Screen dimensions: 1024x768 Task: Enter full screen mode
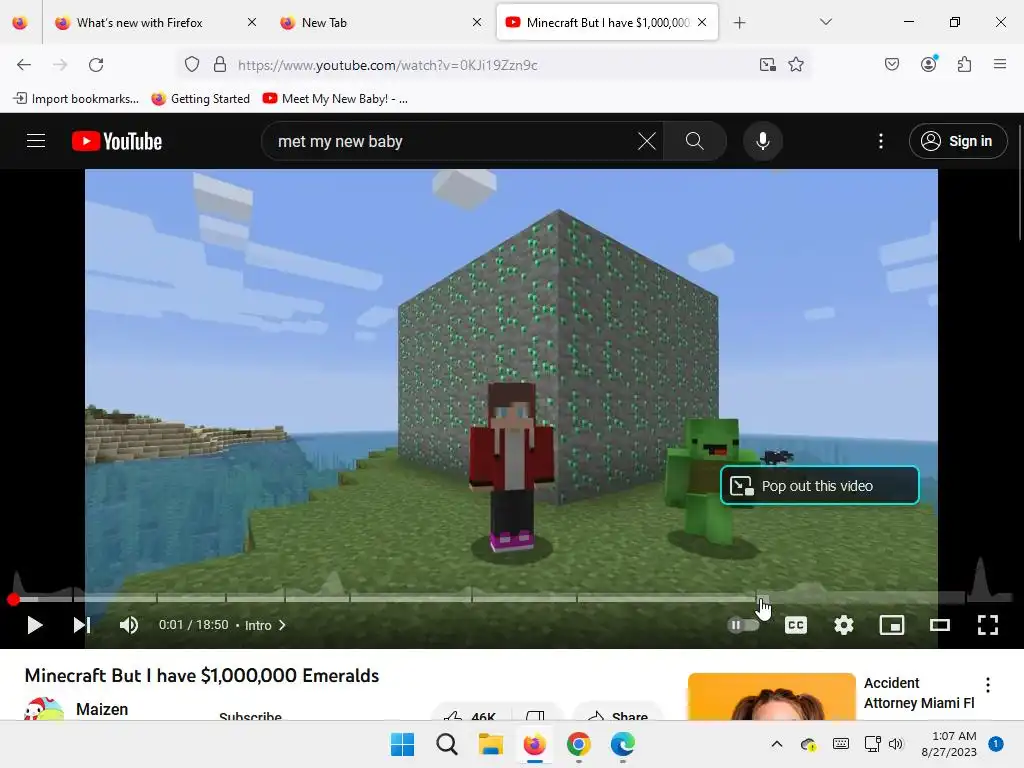click(x=987, y=625)
